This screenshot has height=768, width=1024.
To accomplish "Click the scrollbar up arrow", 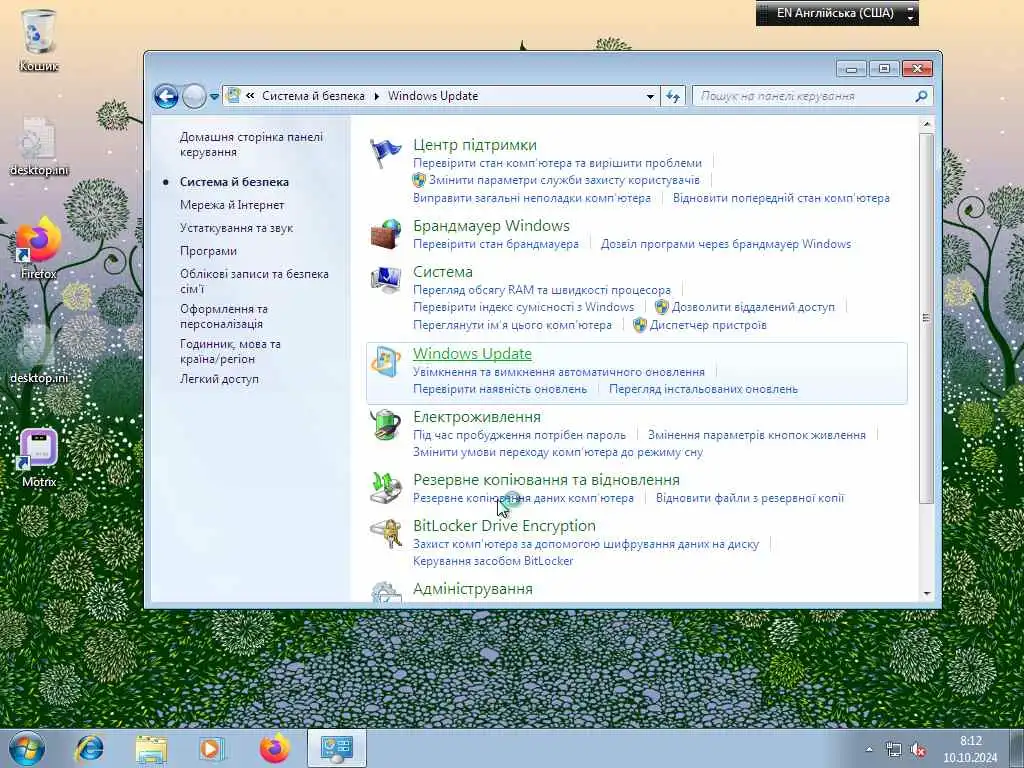I will point(927,124).
